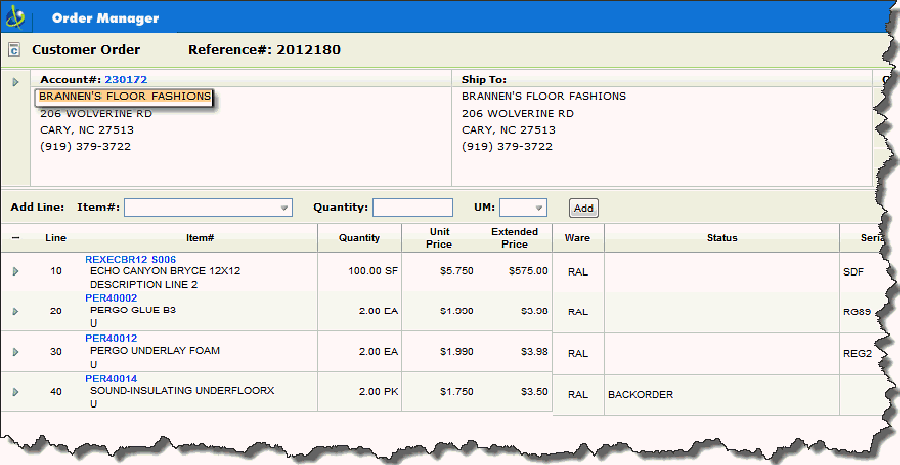Click the Extended Price column header

(514, 238)
